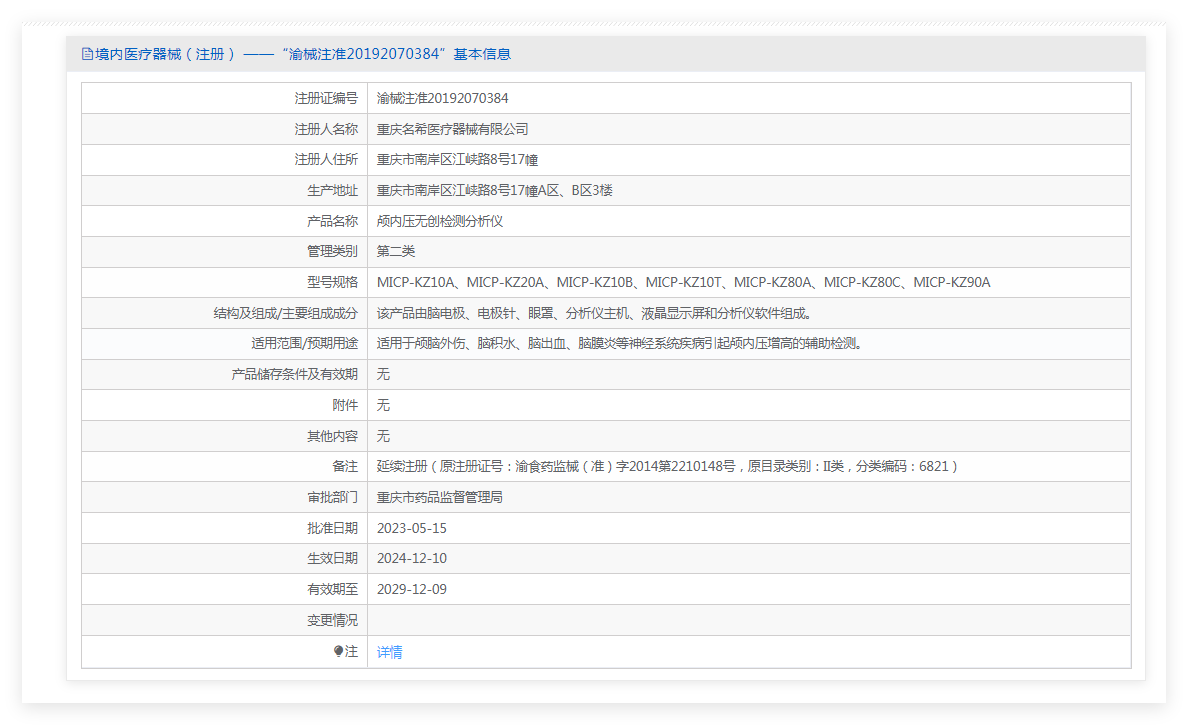Select registration number 渝械注准20192070384 value
Screen dimensions: 1188x725
click(442, 98)
